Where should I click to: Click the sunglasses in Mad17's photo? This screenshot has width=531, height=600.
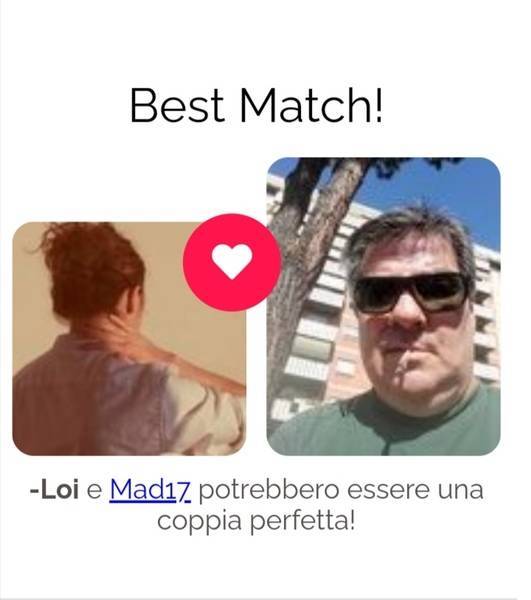pyautogui.click(x=411, y=292)
